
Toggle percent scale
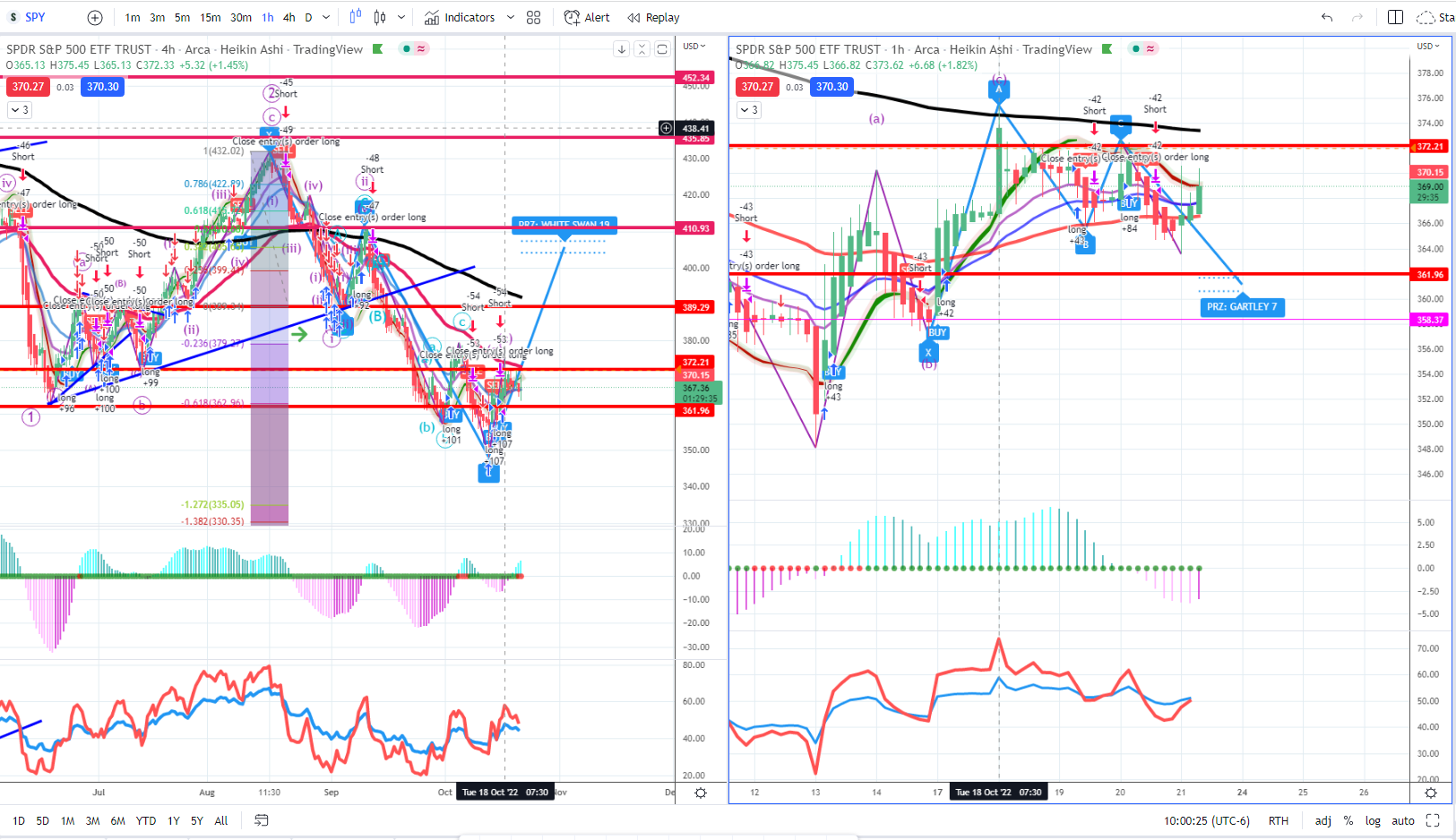[x=1348, y=820]
